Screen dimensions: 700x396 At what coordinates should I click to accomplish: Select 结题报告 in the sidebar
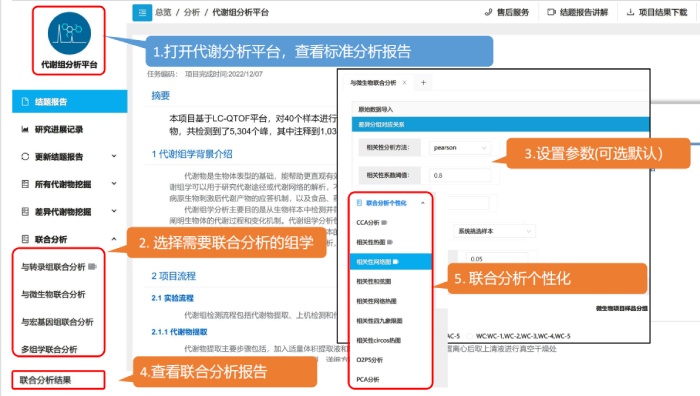(70, 101)
